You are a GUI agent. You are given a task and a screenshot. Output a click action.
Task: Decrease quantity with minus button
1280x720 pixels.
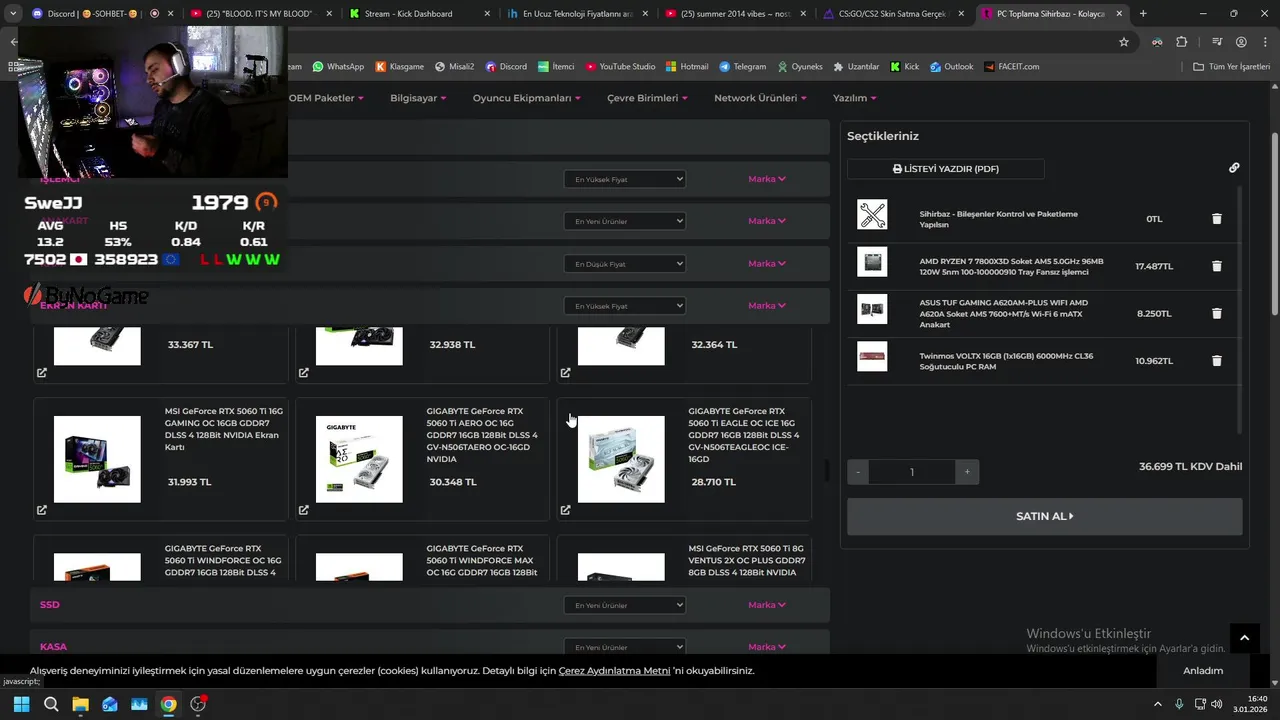coord(858,472)
